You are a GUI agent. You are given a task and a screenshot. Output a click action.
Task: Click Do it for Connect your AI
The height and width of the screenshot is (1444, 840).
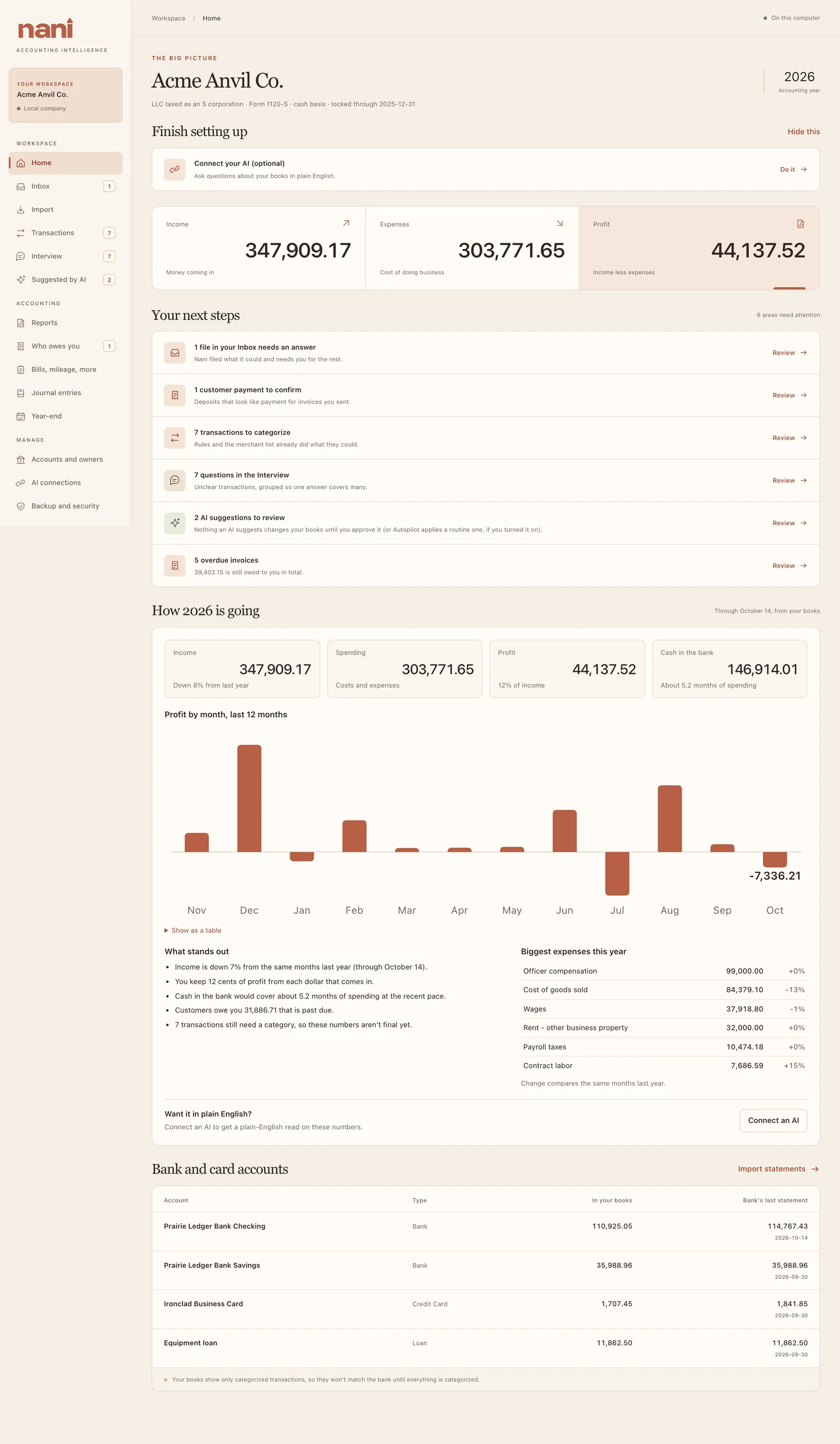click(793, 170)
